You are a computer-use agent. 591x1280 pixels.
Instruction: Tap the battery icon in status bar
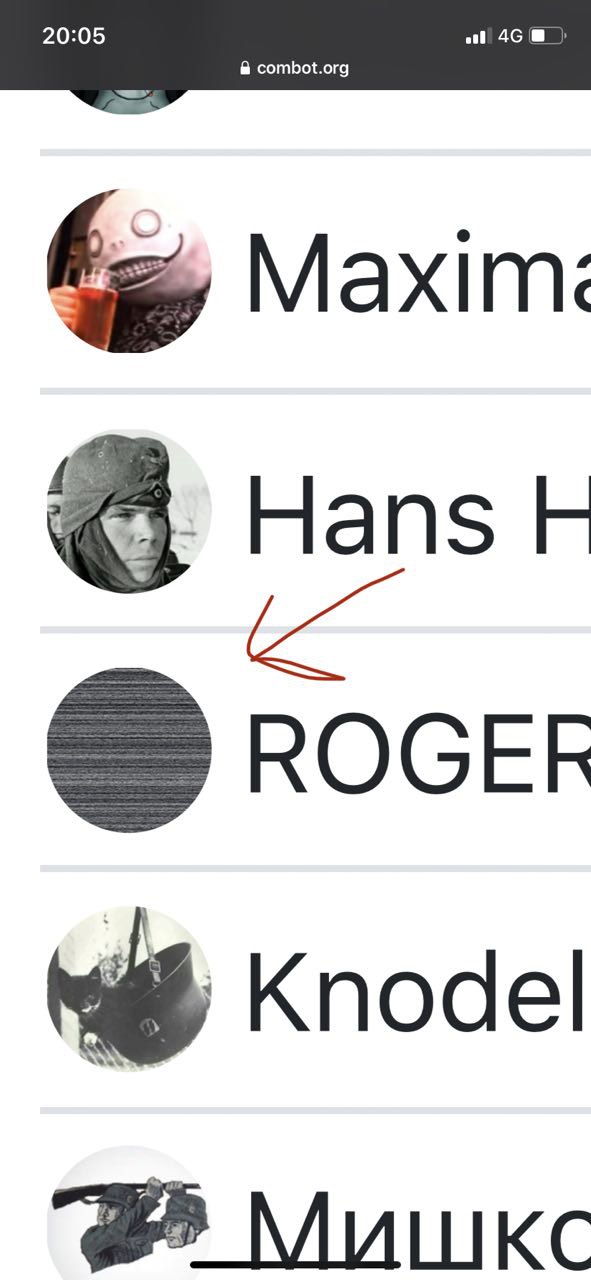[547, 36]
